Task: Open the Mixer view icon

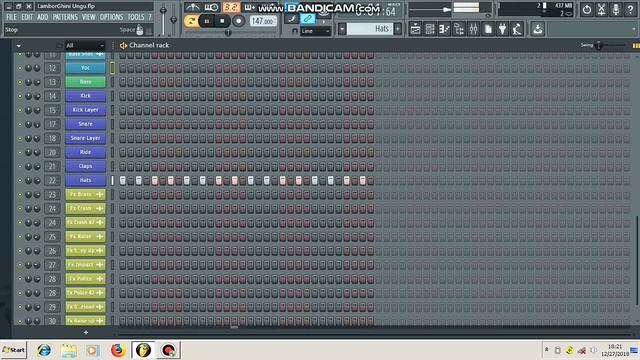Action: [473, 29]
